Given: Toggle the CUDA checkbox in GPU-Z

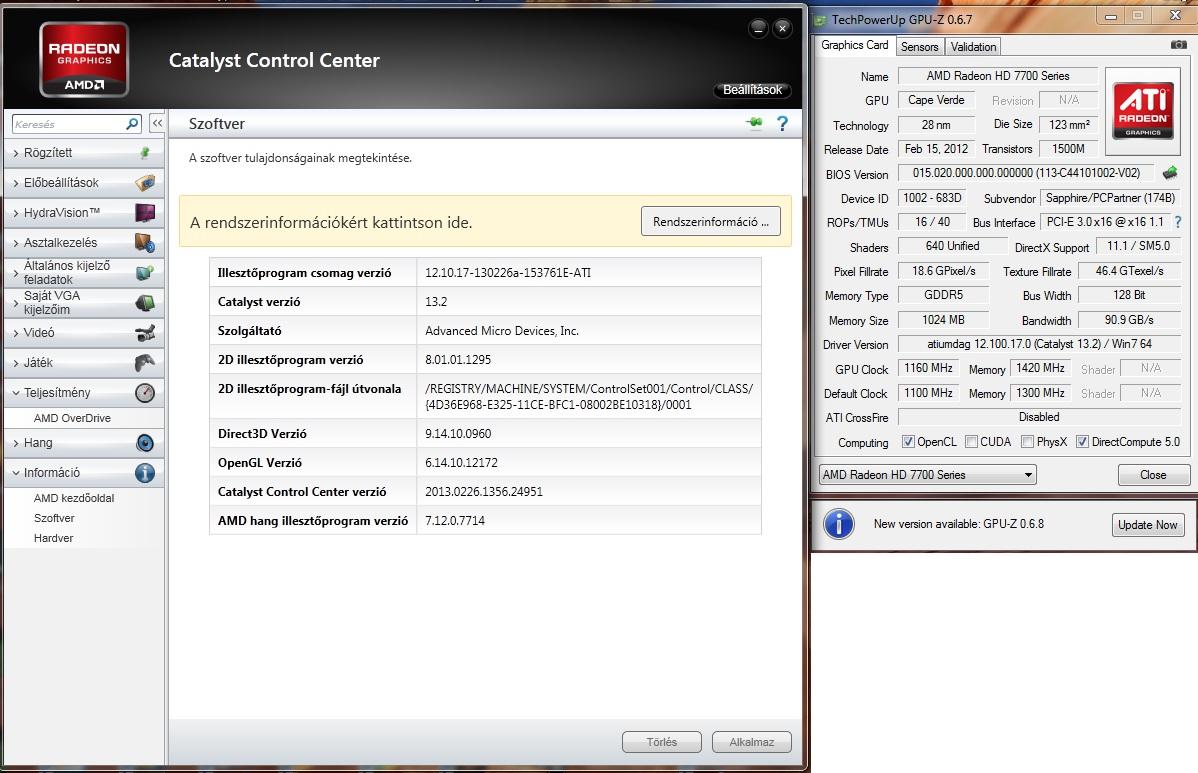Looking at the screenshot, I should click(971, 441).
